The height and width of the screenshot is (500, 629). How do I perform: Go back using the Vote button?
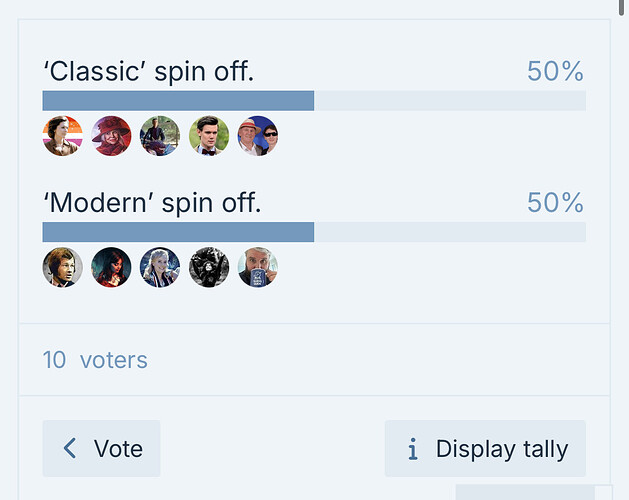click(x=101, y=448)
